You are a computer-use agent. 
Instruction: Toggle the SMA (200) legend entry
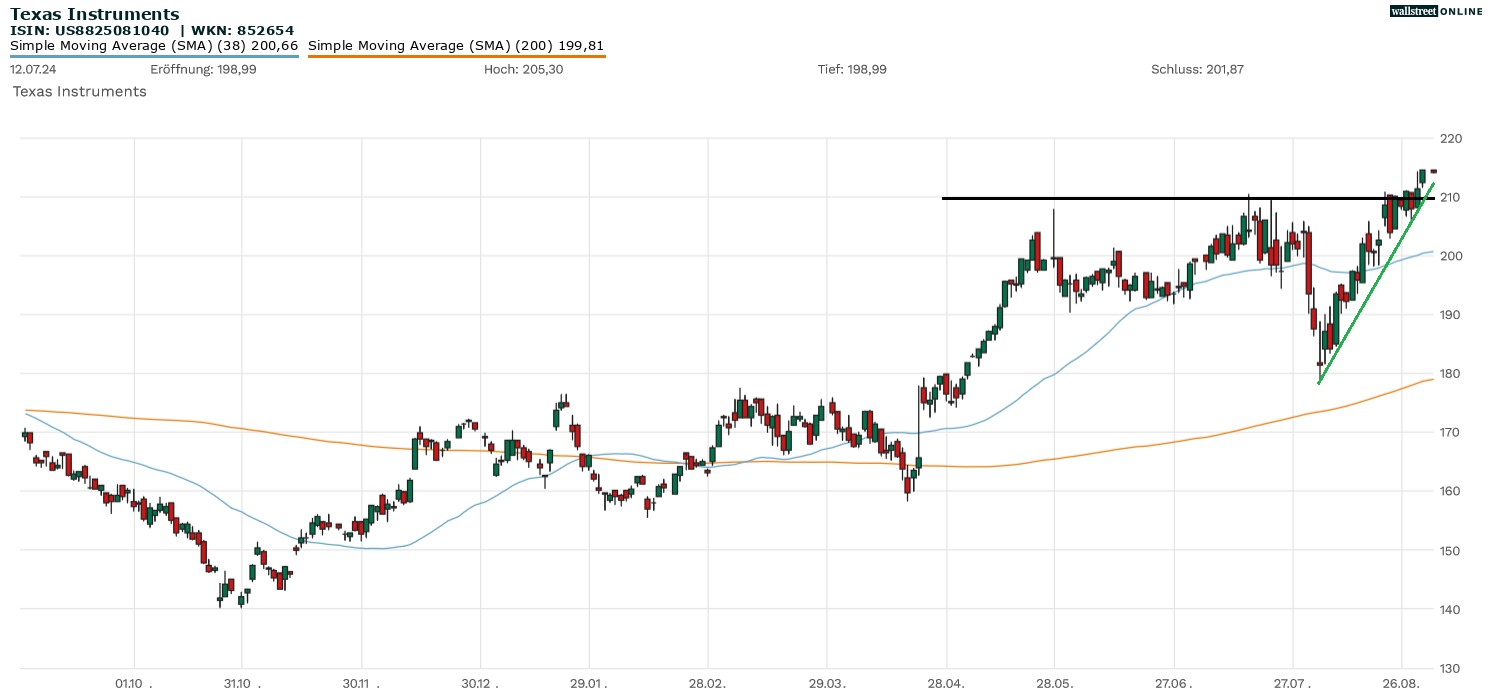point(455,46)
